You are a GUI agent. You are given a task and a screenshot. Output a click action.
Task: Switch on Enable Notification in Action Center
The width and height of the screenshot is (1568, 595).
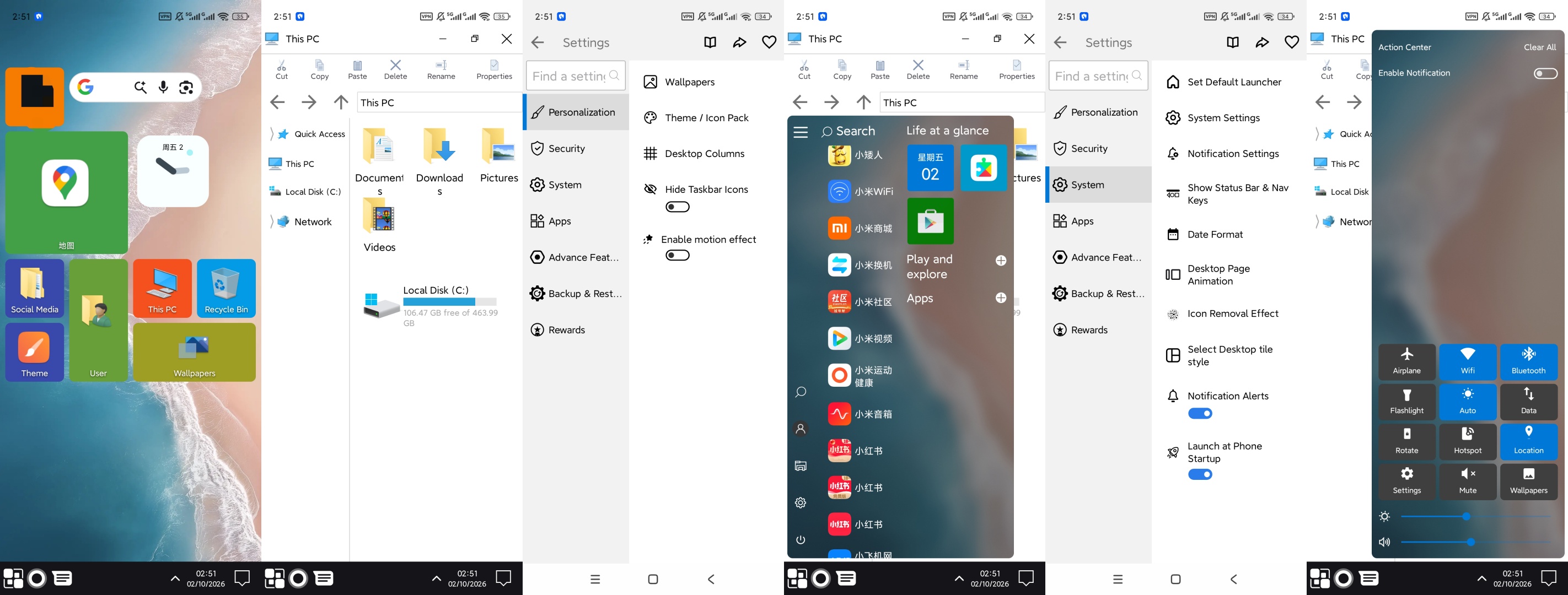point(1545,74)
